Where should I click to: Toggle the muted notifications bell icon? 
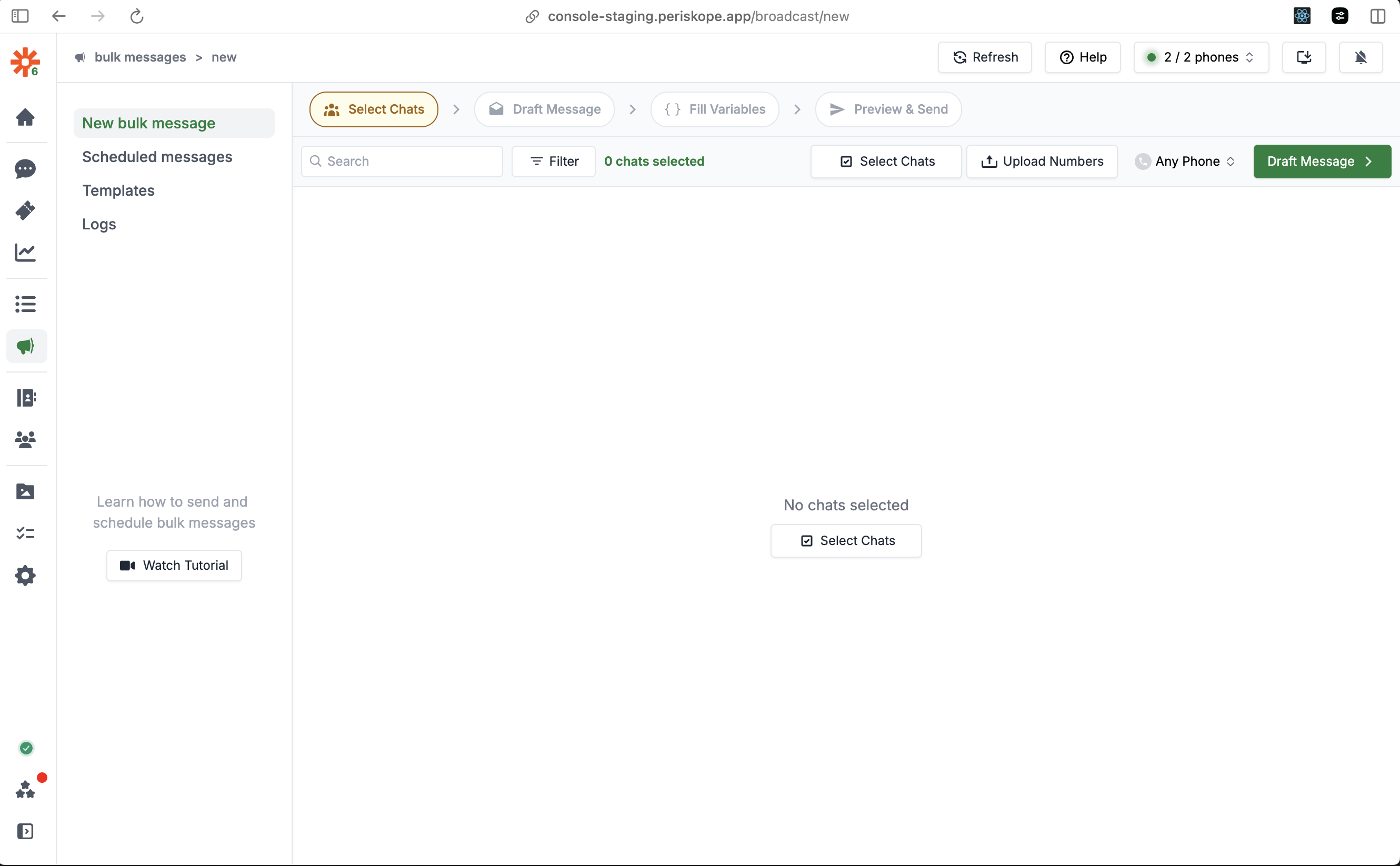coord(1361,57)
